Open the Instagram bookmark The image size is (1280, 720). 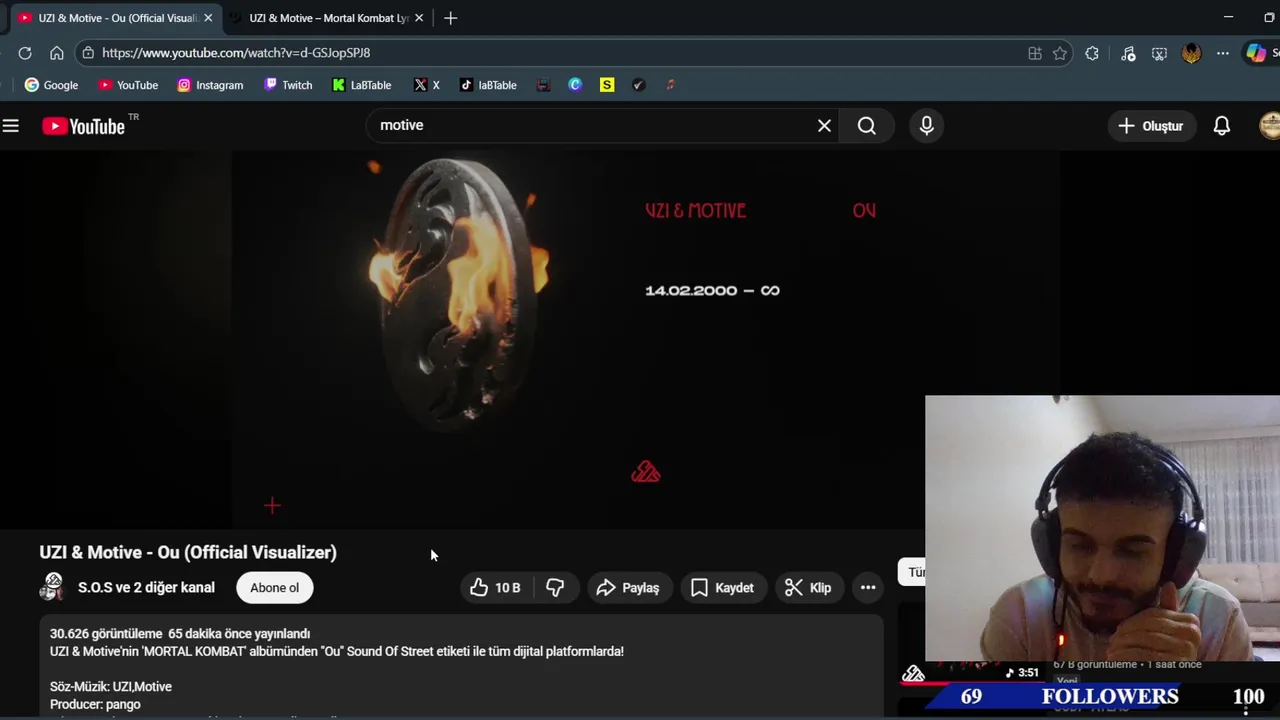coord(210,85)
